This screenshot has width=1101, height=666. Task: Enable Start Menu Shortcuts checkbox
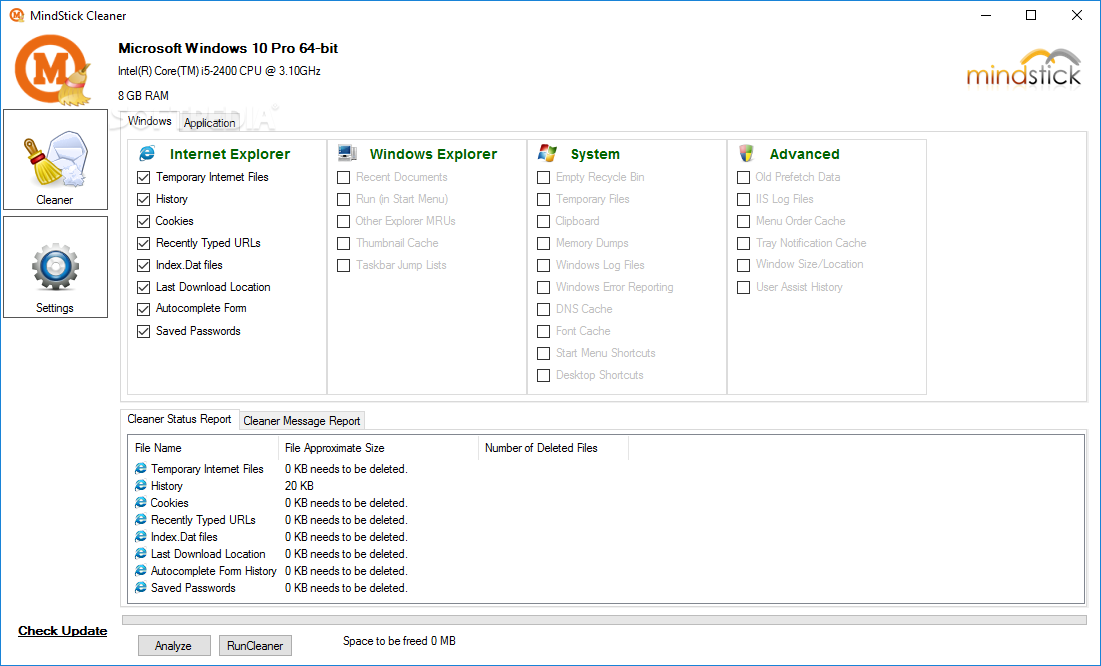543,353
